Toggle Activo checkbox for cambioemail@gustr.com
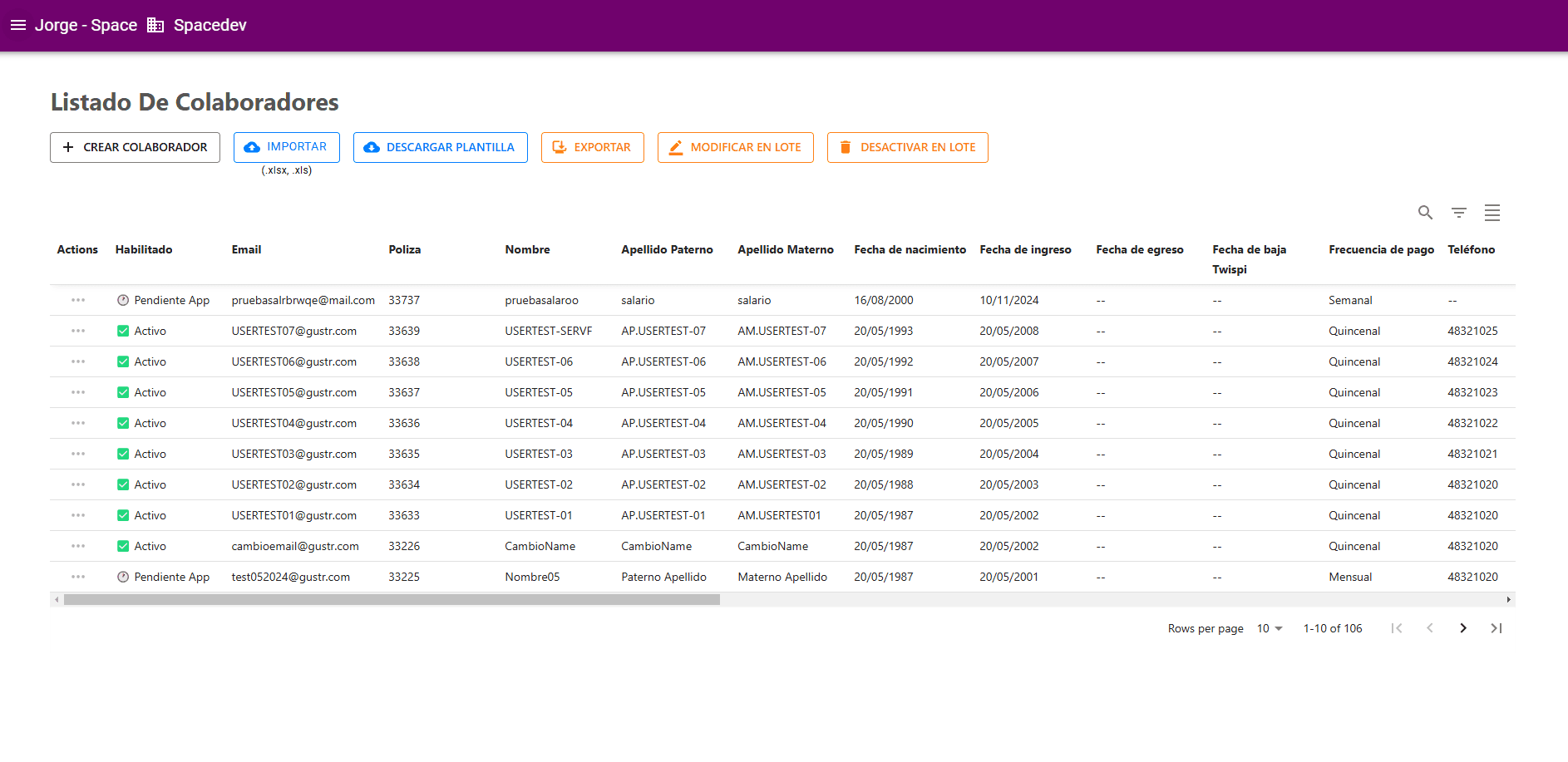Image resolution: width=1568 pixels, height=762 pixels. (123, 546)
